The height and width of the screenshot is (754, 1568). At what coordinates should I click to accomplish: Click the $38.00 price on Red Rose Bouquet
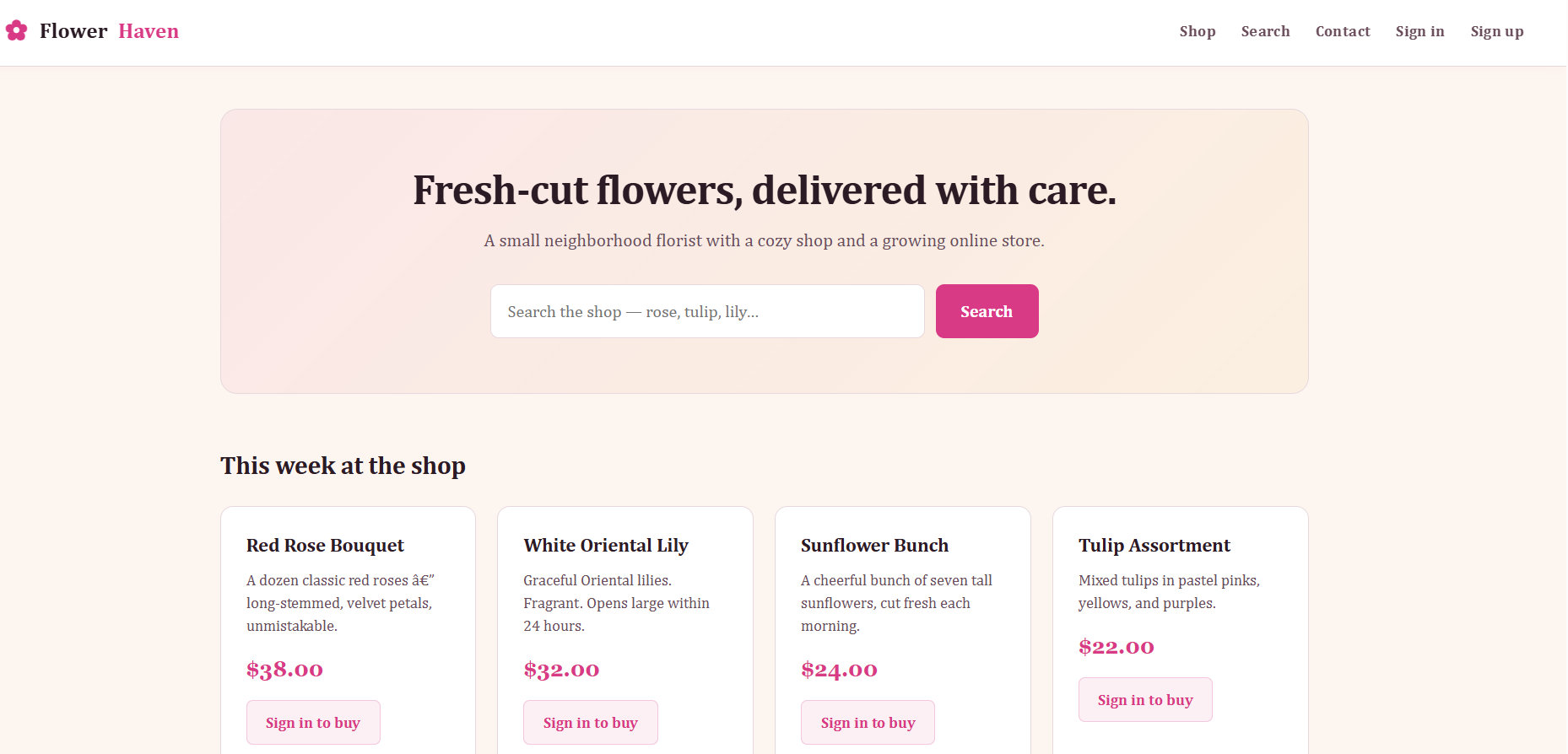[284, 670]
